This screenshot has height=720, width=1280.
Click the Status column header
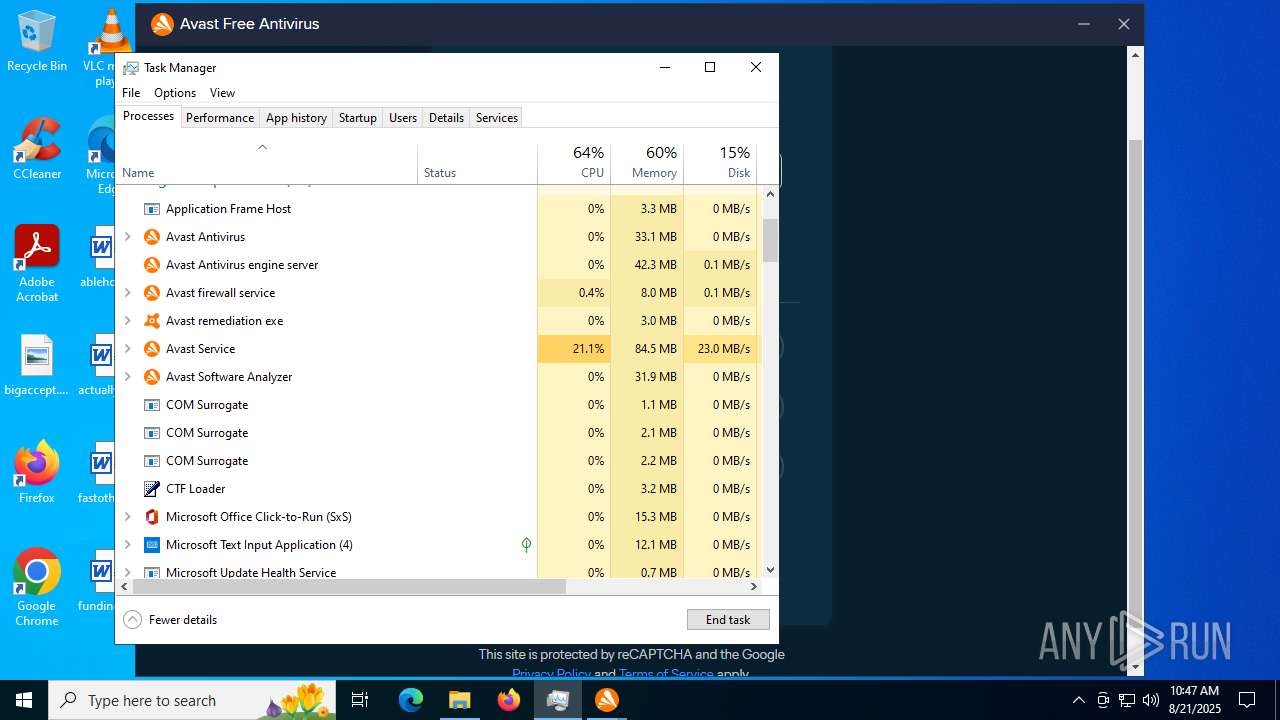pos(477,164)
